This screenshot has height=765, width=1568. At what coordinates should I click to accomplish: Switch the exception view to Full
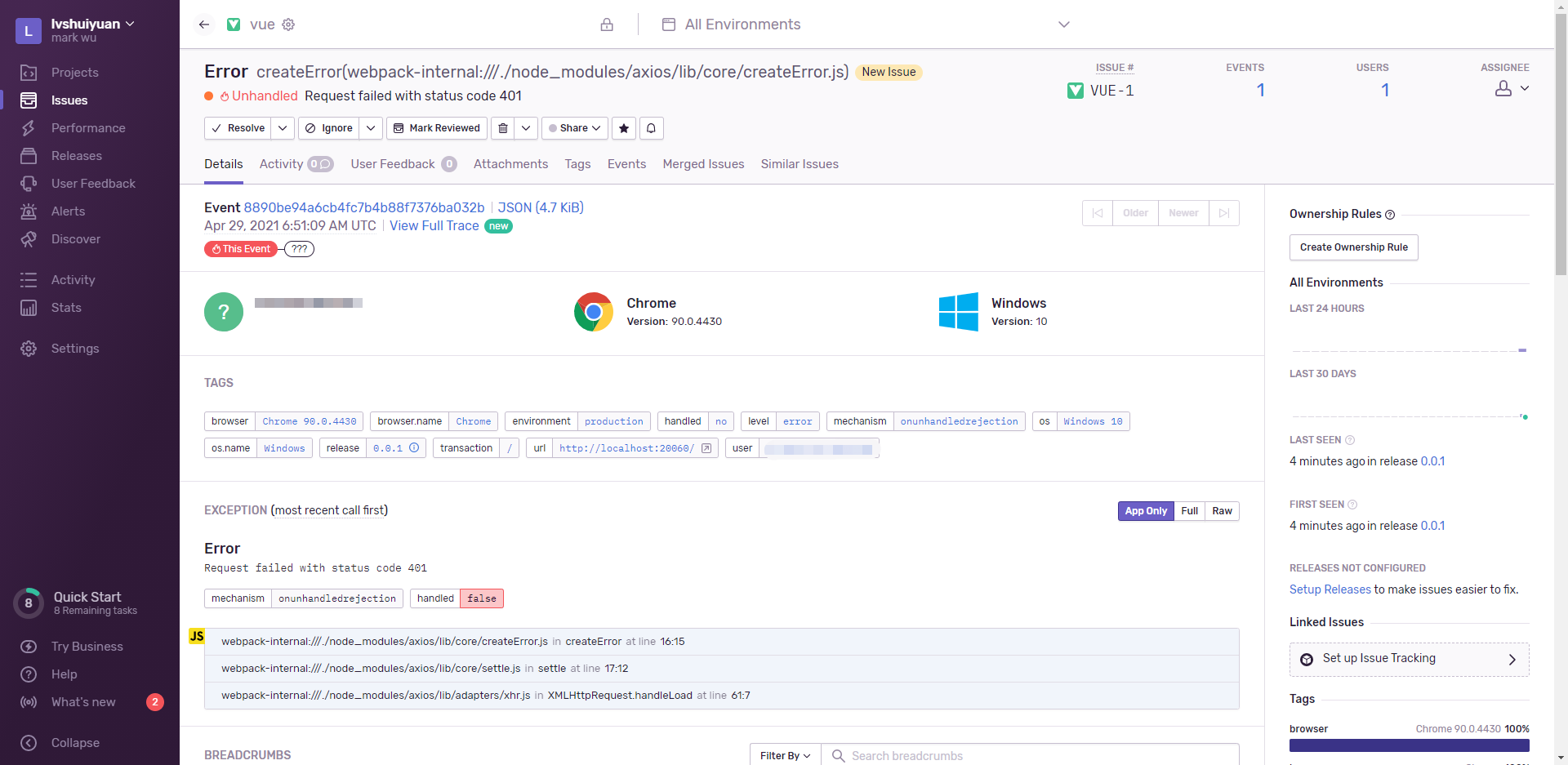(x=1189, y=511)
